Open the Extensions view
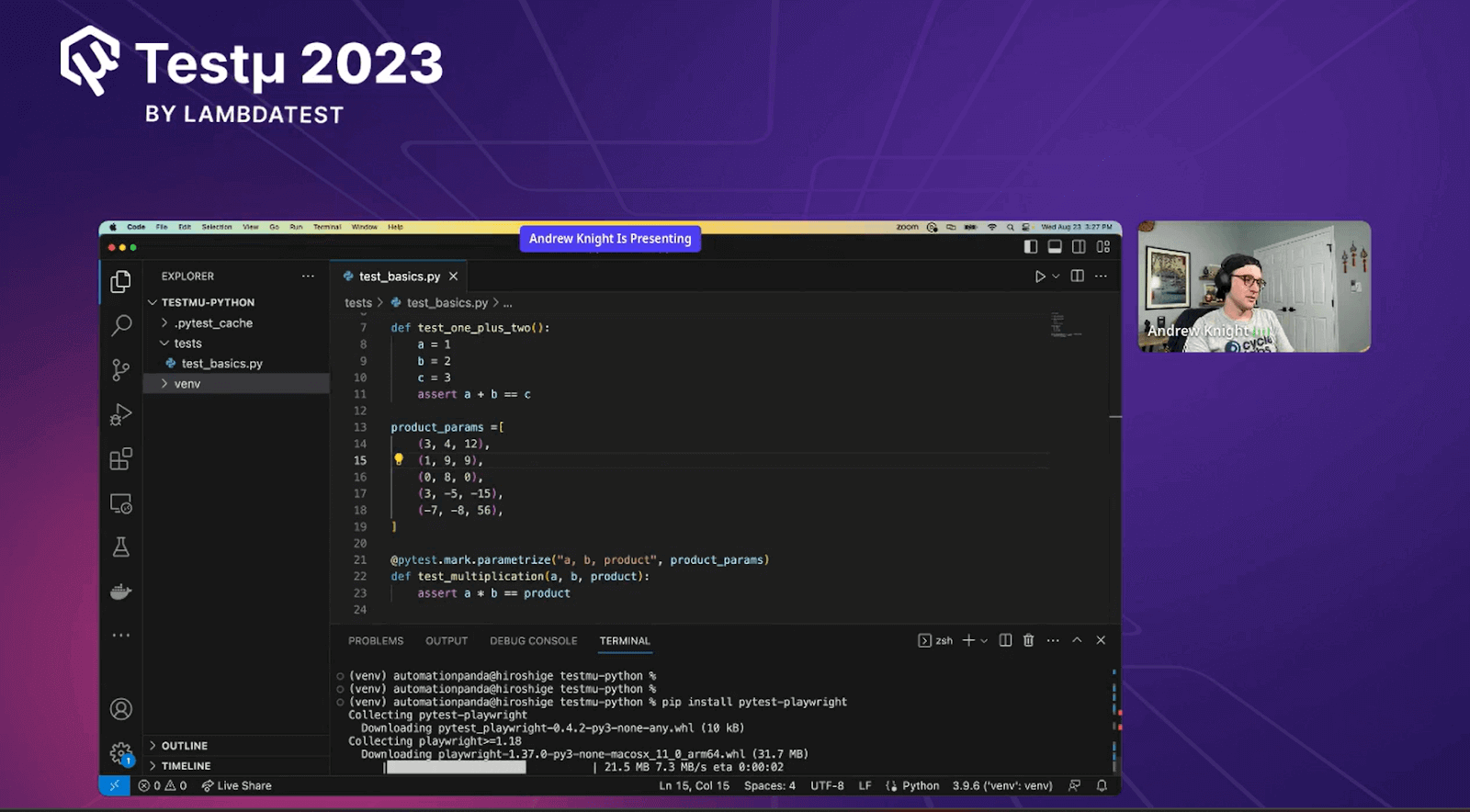The image size is (1470, 812). pyautogui.click(x=120, y=458)
